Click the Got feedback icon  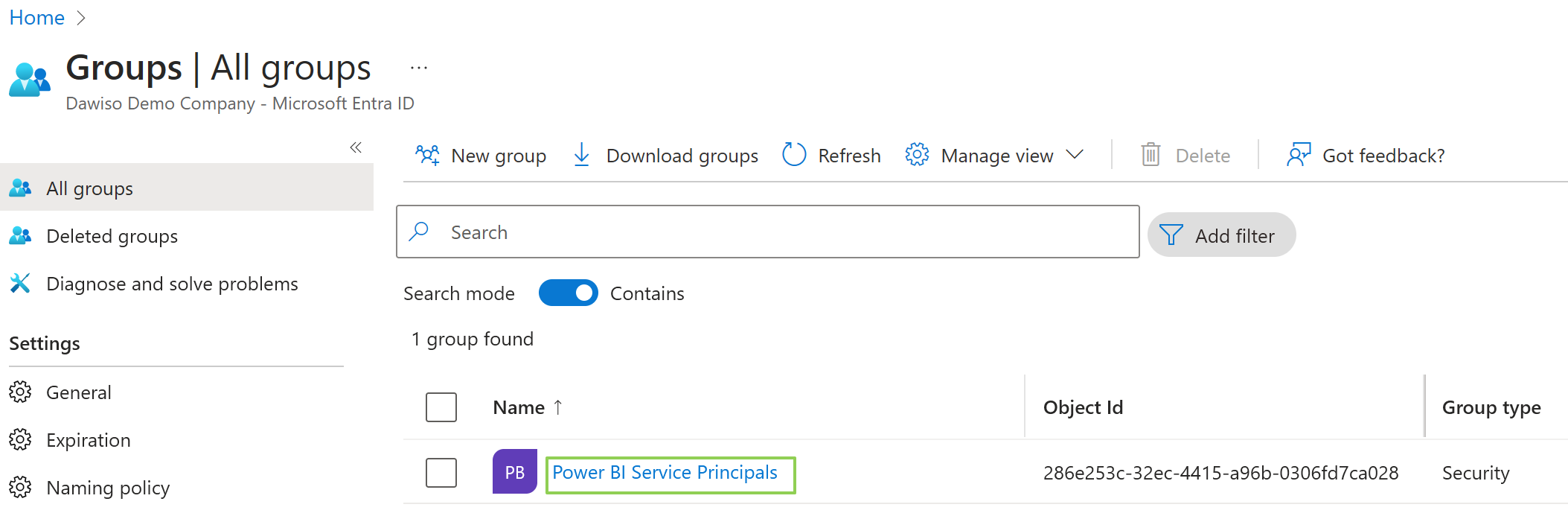[x=1299, y=155]
